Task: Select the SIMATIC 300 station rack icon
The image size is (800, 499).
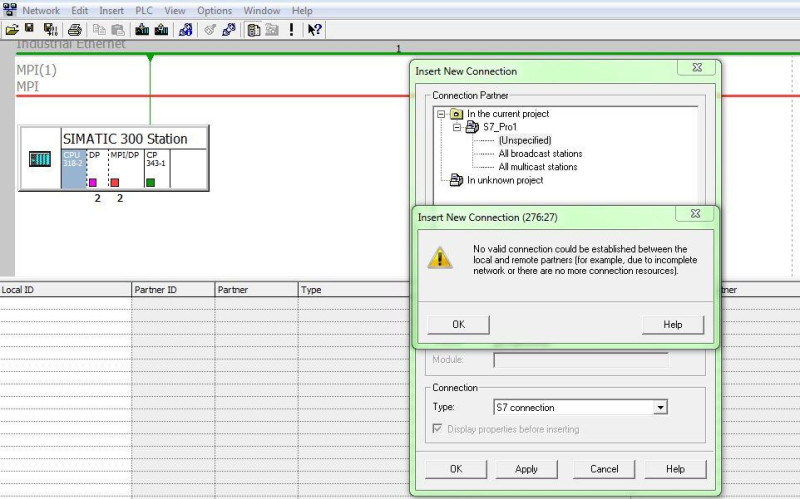Action: coord(40,159)
